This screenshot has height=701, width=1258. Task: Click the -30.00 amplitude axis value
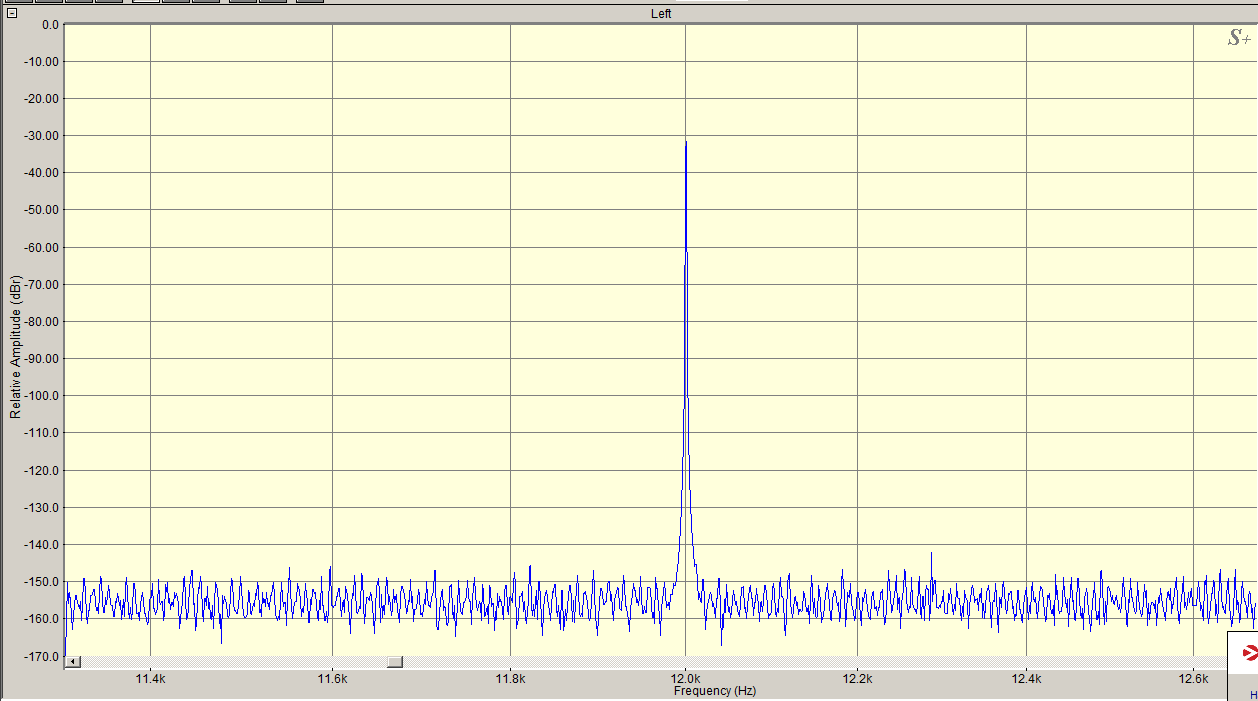43,136
